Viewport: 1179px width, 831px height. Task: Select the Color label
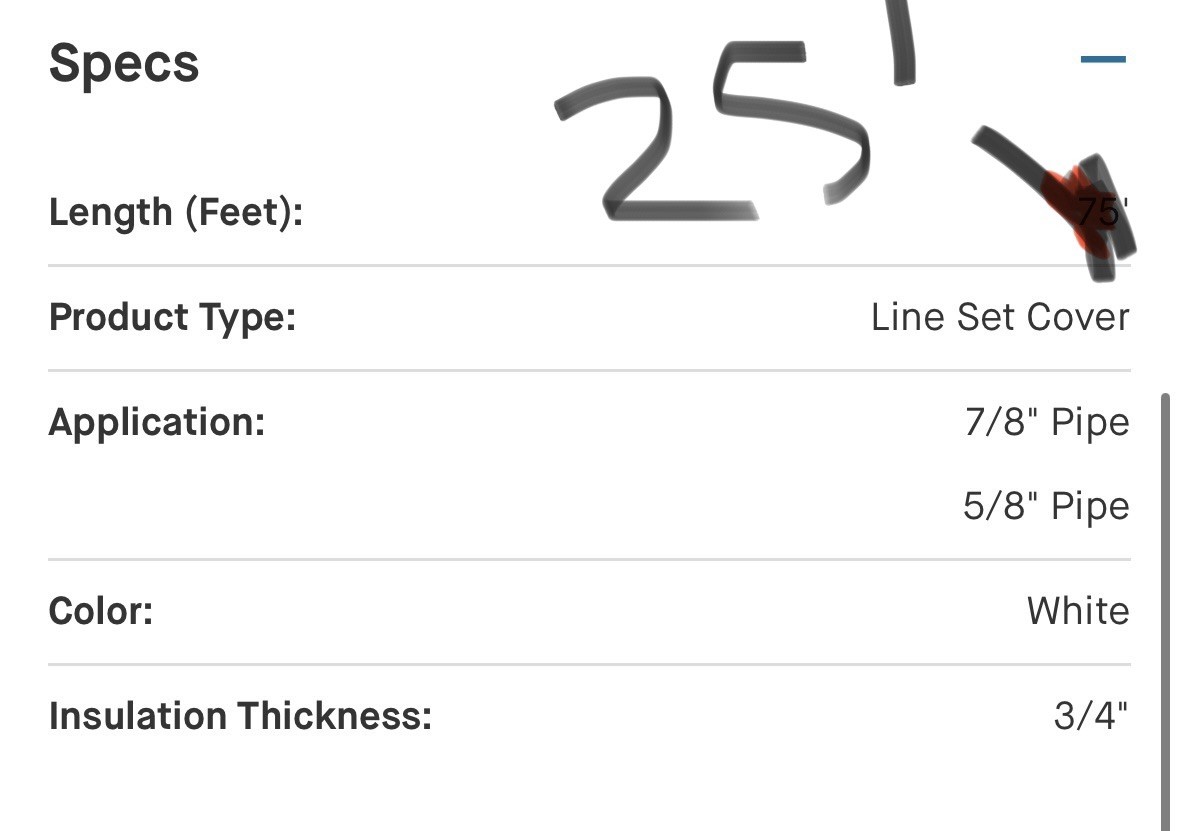[101, 611]
